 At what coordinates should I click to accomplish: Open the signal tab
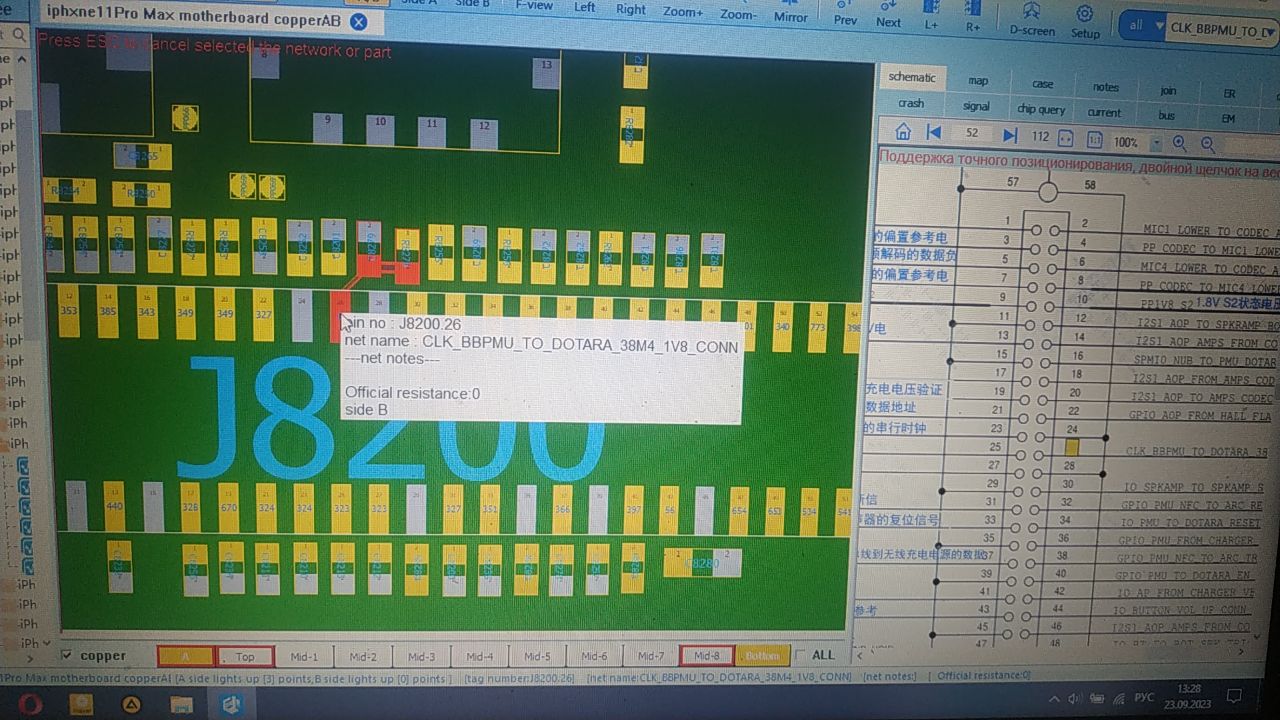pos(976,106)
